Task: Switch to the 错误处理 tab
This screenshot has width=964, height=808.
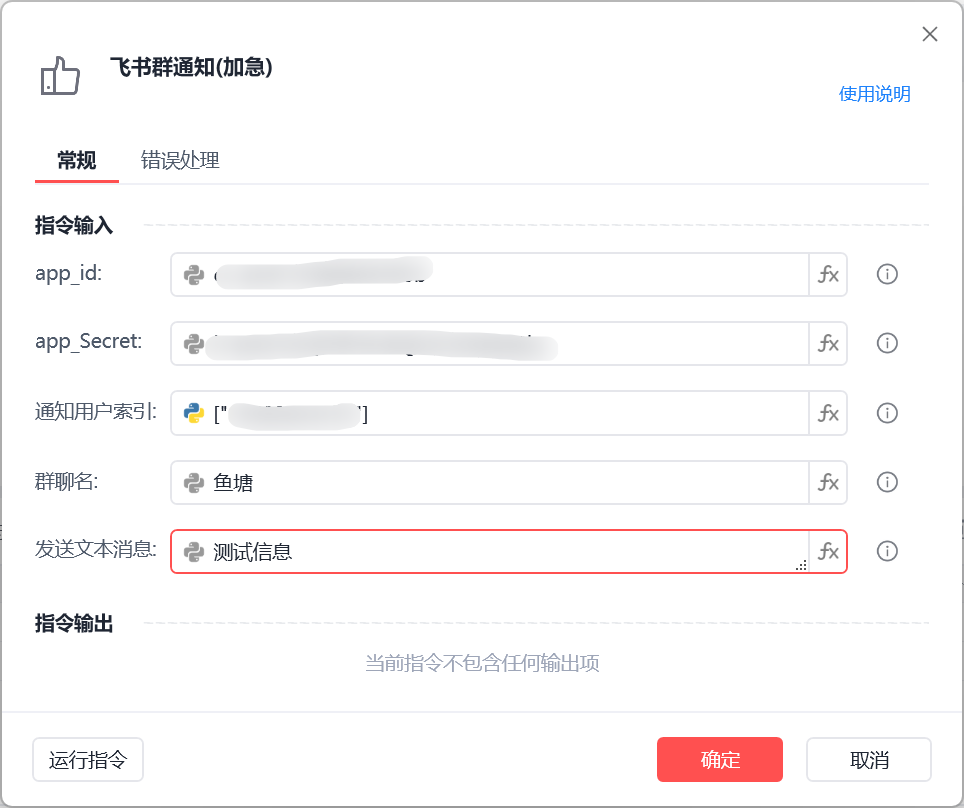Action: point(180,160)
